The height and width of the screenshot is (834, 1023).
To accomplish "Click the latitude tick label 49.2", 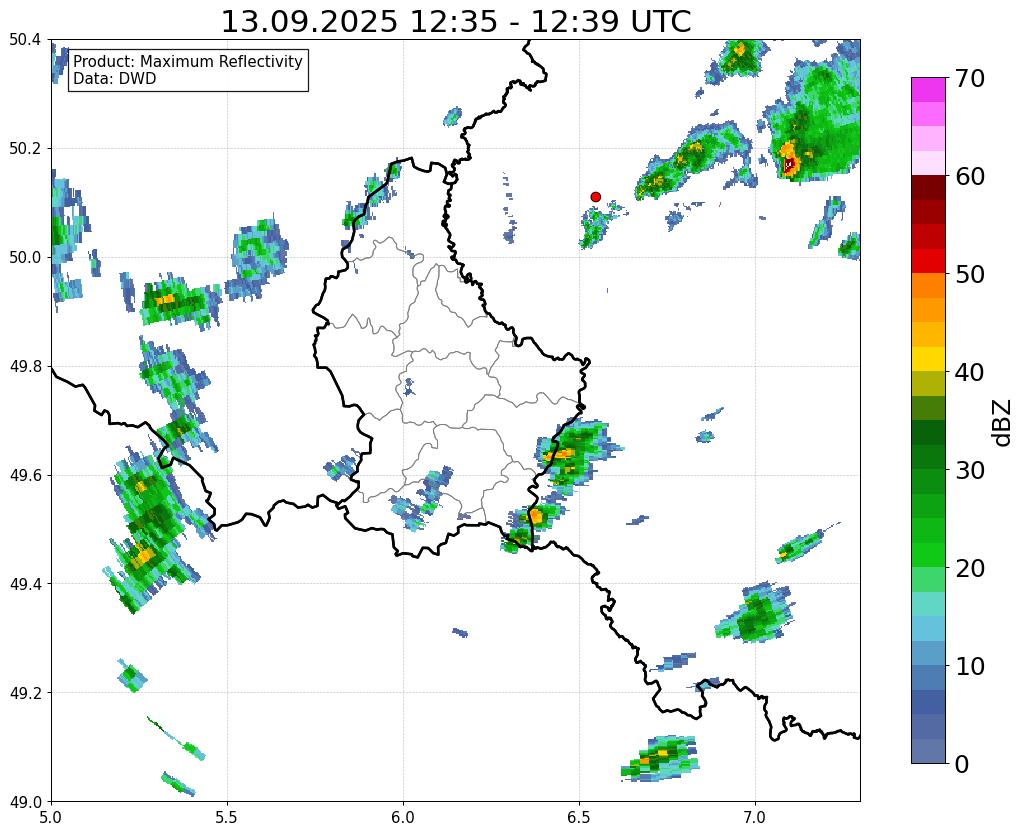I will (x=25, y=692).
